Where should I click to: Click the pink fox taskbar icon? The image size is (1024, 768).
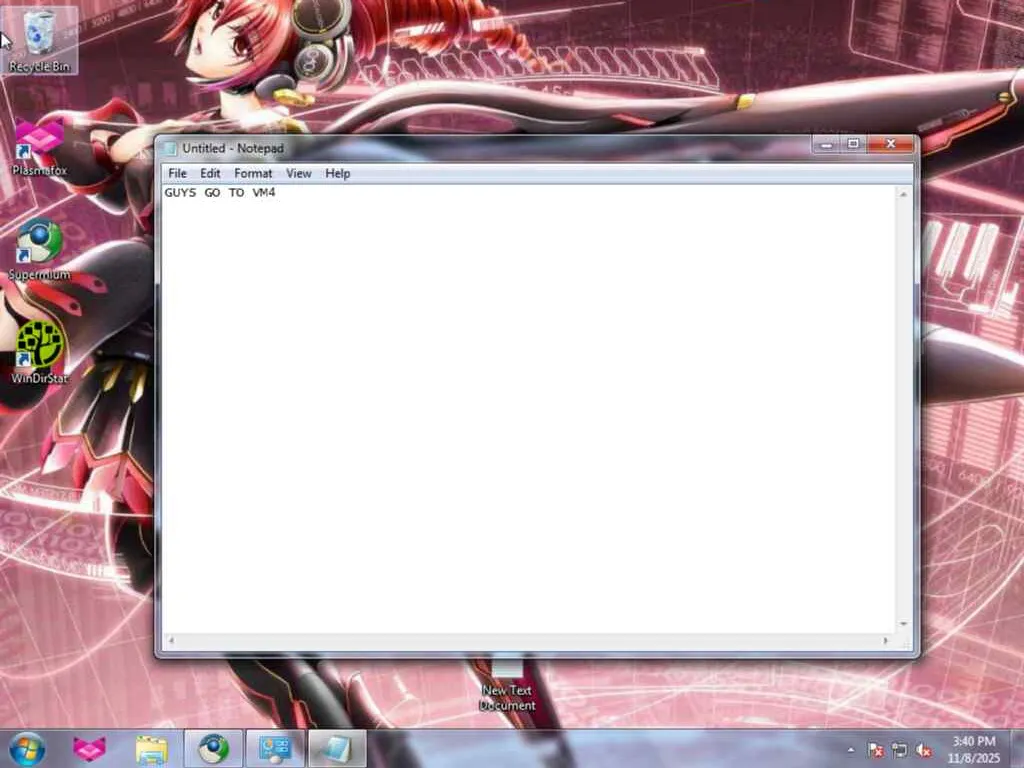pyautogui.click(x=89, y=749)
